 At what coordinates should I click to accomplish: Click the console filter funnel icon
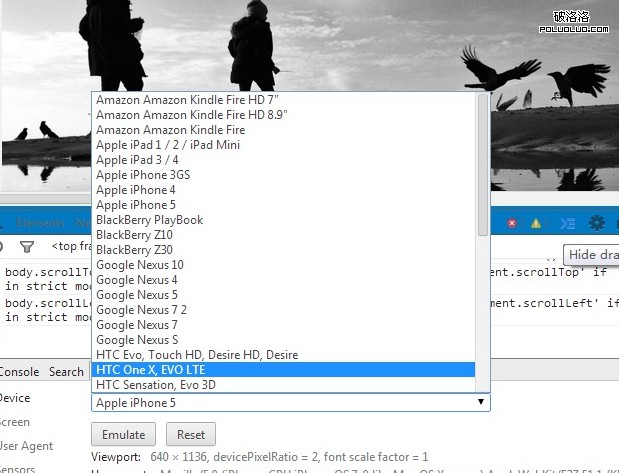click(27, 246)
